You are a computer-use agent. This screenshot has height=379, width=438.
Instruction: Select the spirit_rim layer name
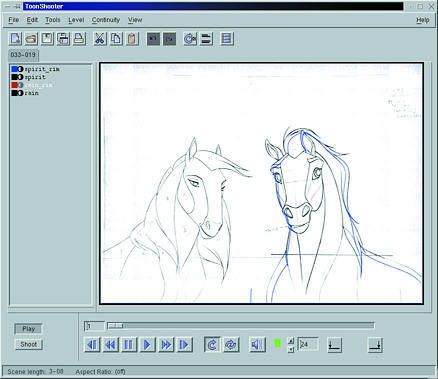(x=42, y=69)
